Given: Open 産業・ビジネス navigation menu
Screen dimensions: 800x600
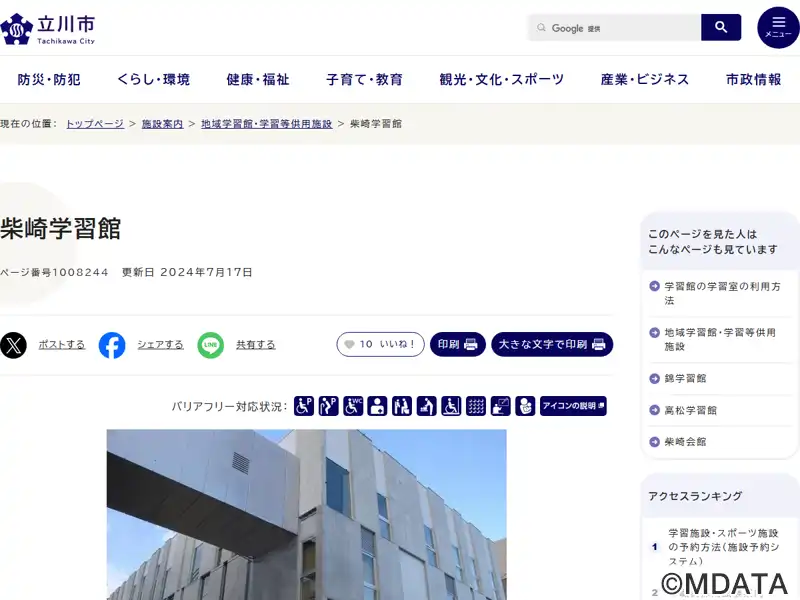Looking at the screenshot, I should pyautogui.click(x=645, y=80).
